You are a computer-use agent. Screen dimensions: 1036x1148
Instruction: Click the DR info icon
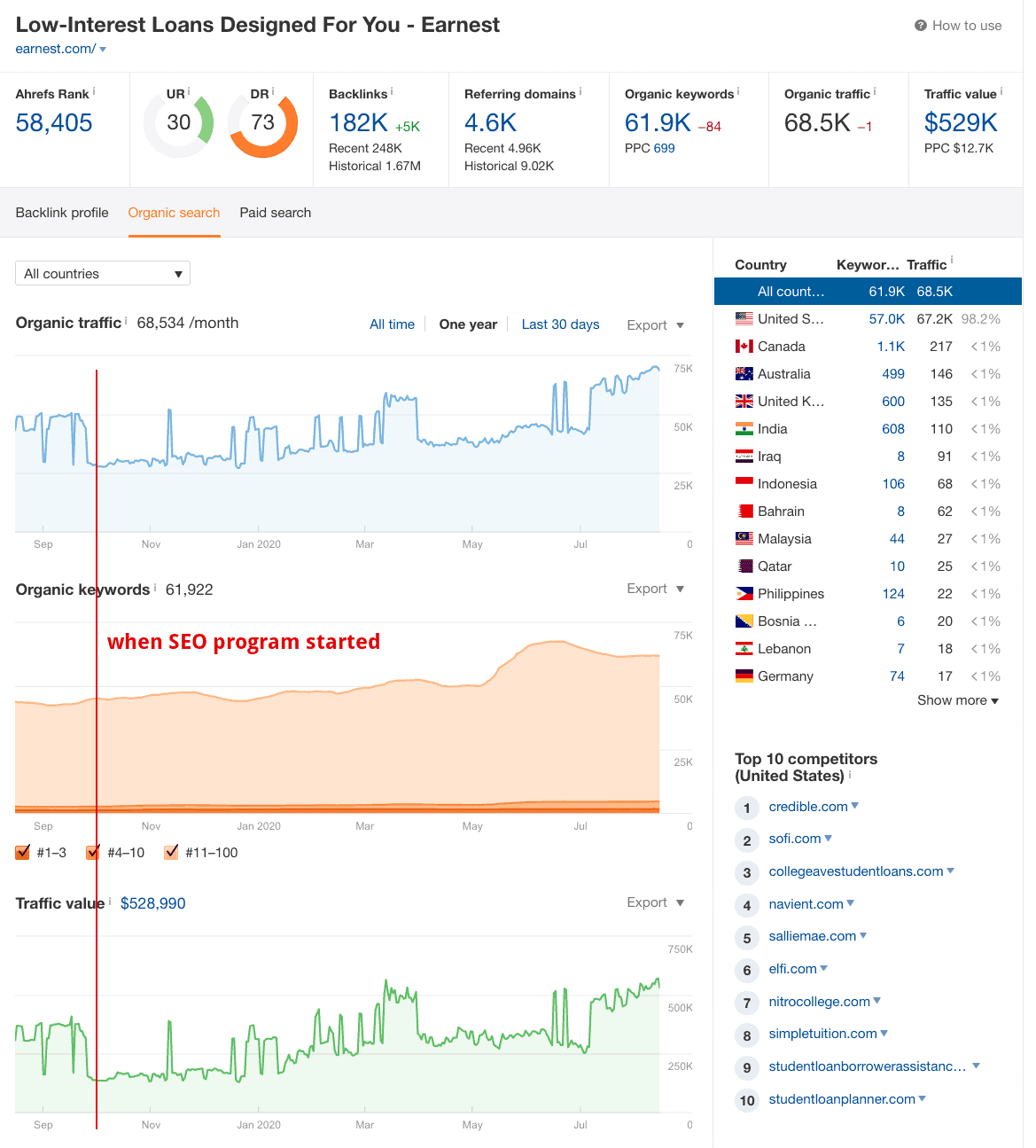[x=273, y=91]
